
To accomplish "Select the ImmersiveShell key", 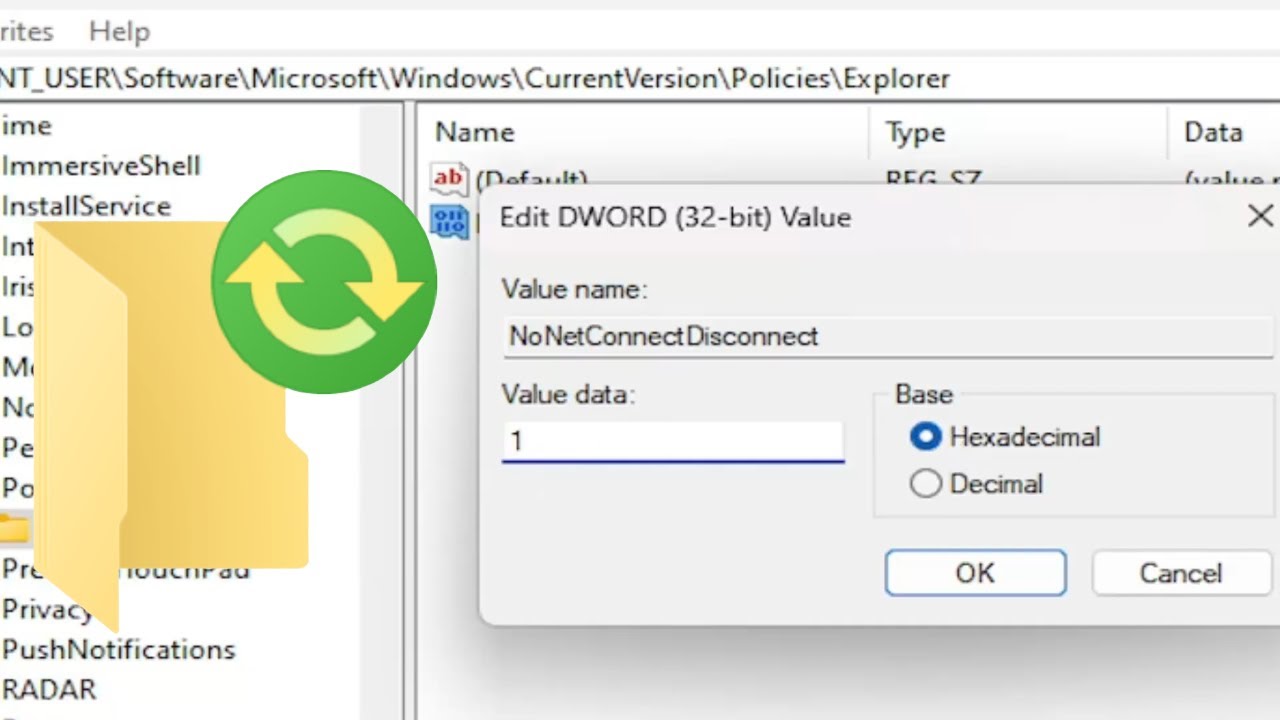I will [x=101, y=165].
